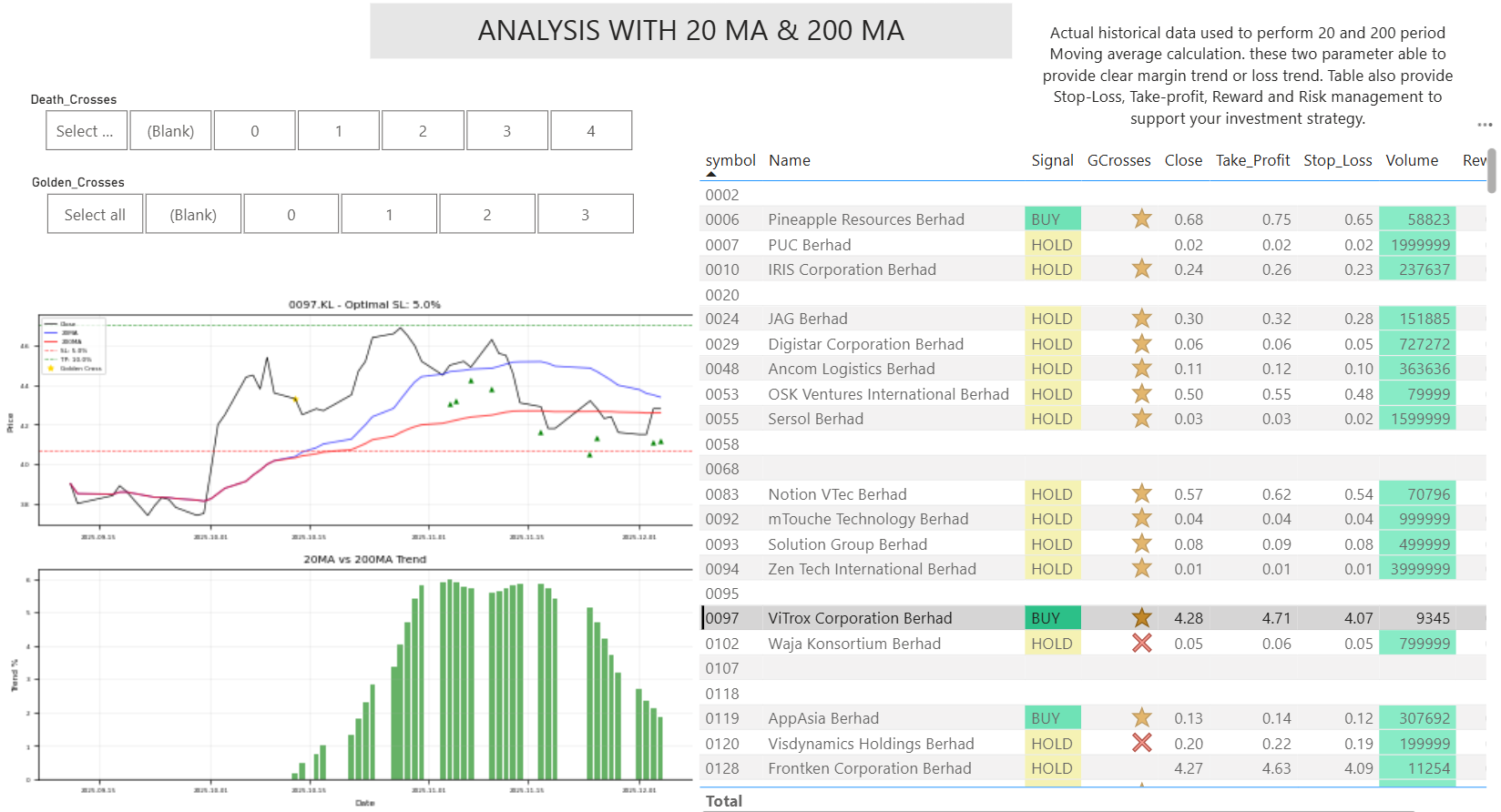The height and width of the screenshot is (812, 1501).
Task: Sort table by Stop_Loss column header
Action: click(x=1337, y=160)
